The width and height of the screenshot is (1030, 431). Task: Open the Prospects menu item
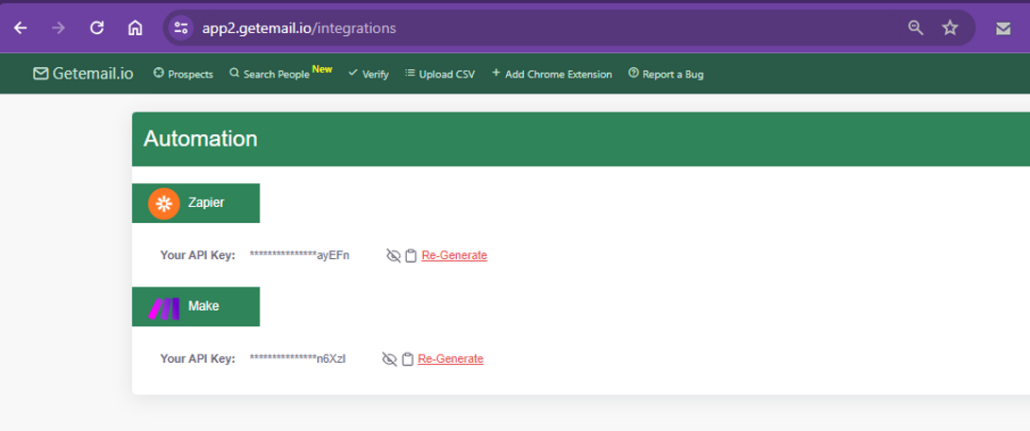(x=183, y=74)
